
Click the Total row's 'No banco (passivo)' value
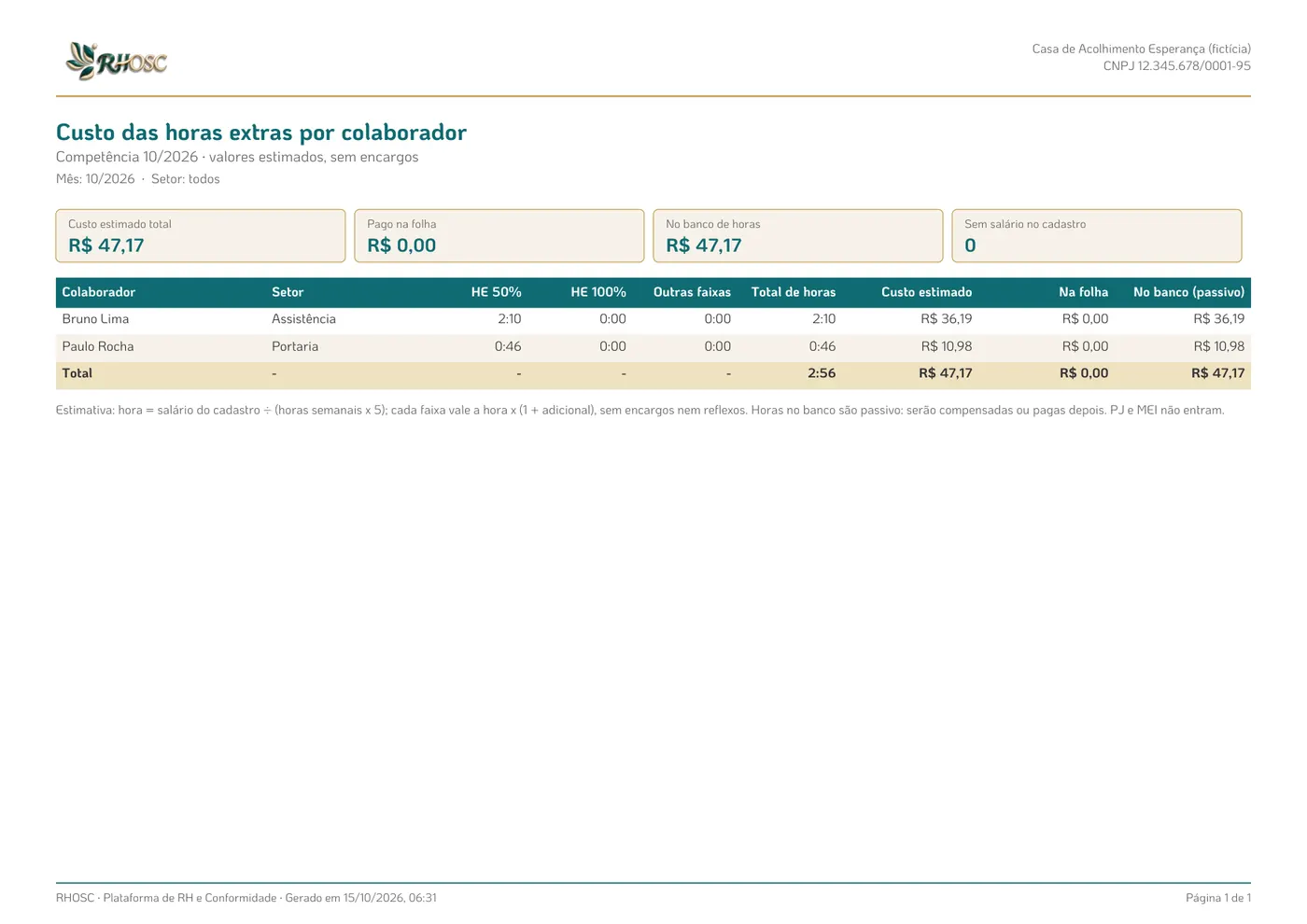1218,373
